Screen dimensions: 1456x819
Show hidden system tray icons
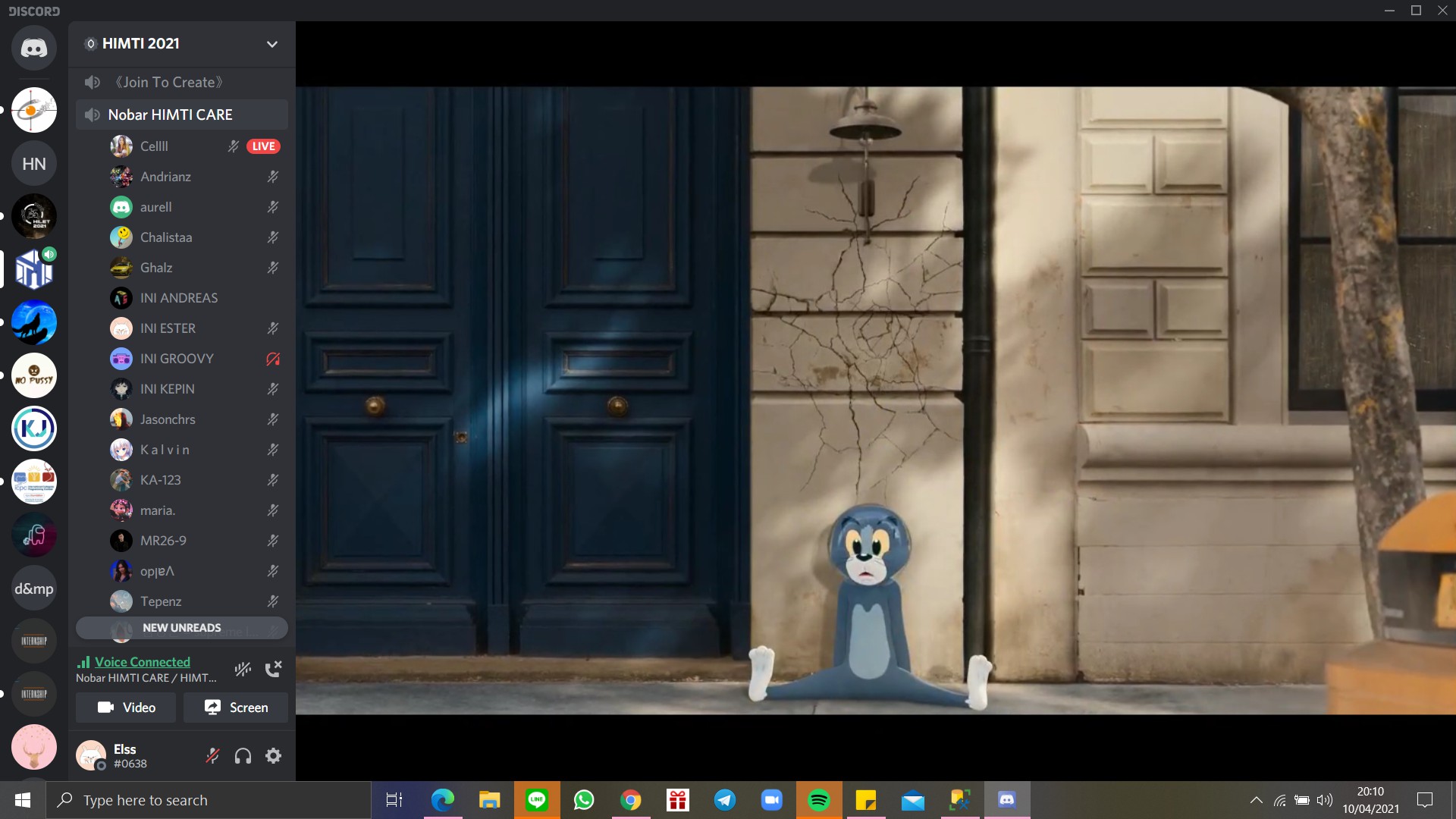click(x=1257, y=800)
